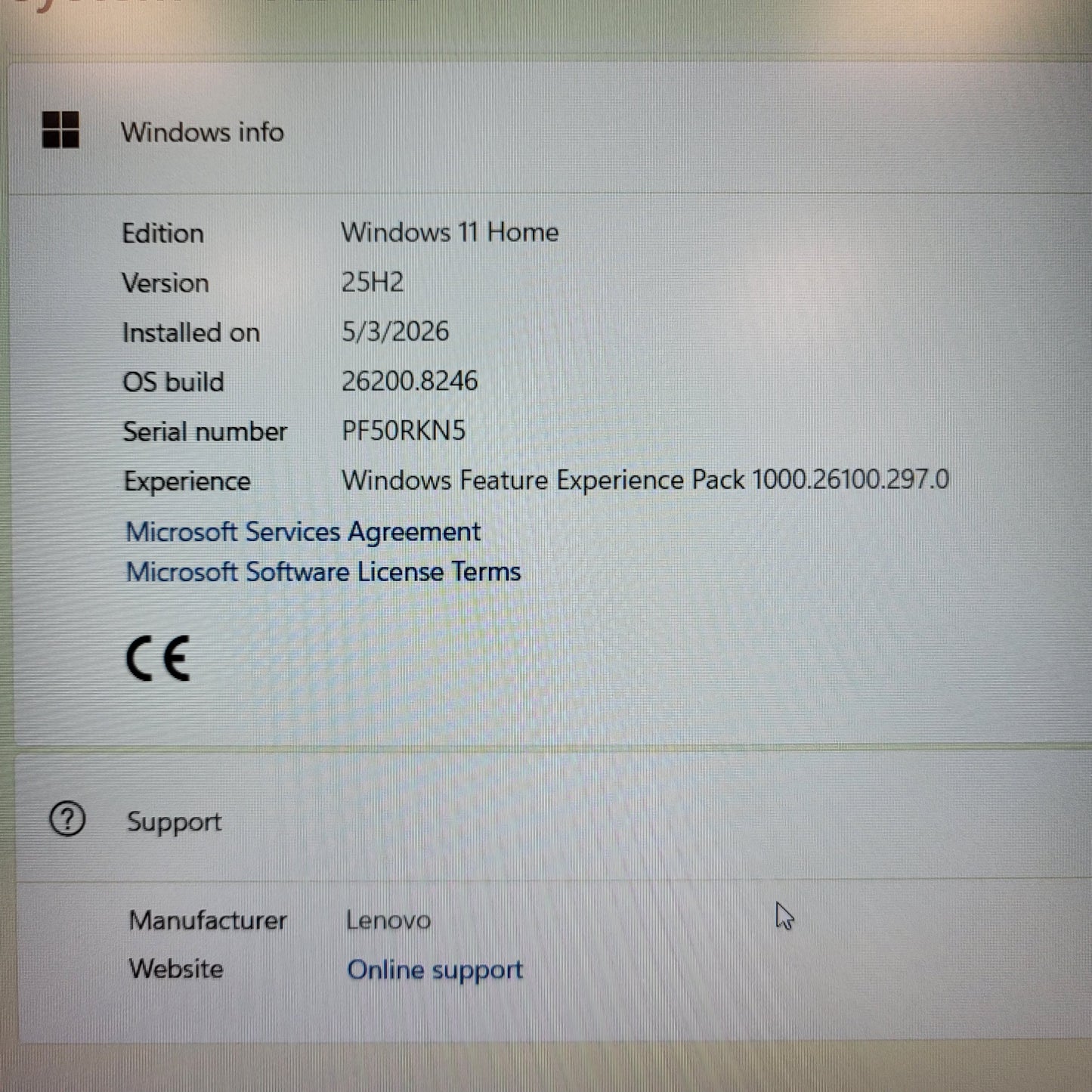The width and height of the screenshot is (1092, 1092).
Task: Click the 'Installed on' label
Action: (191, 333)
